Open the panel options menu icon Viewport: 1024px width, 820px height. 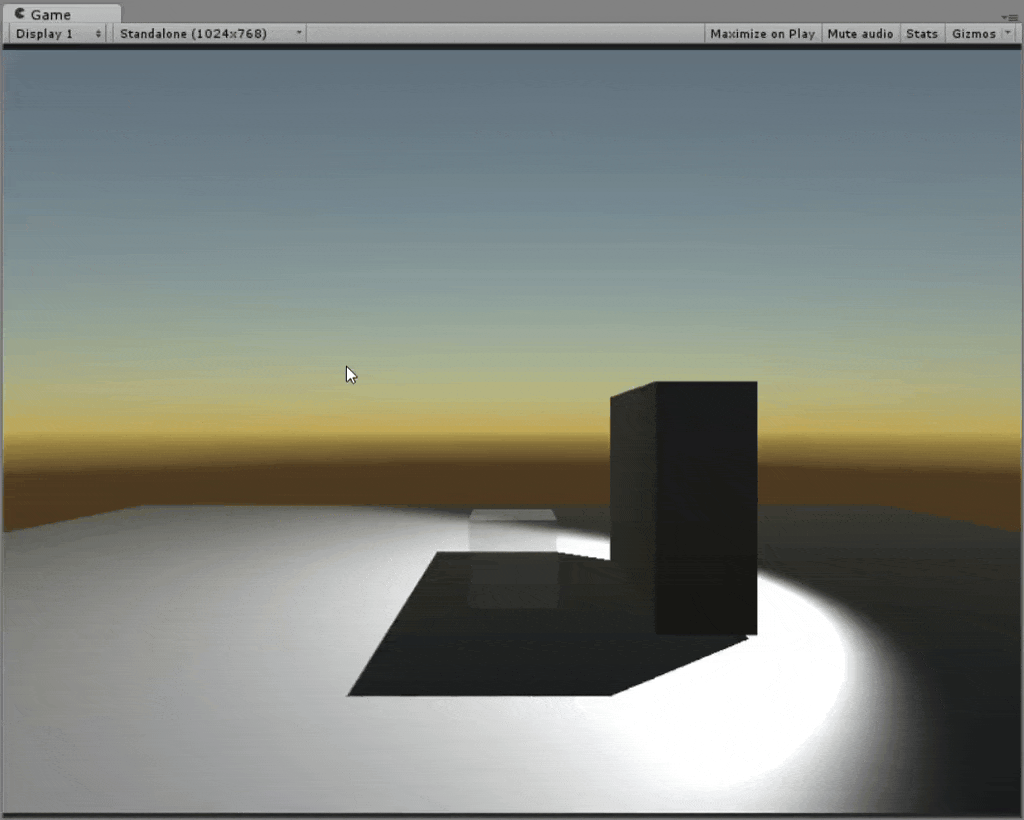[1011, 17]
